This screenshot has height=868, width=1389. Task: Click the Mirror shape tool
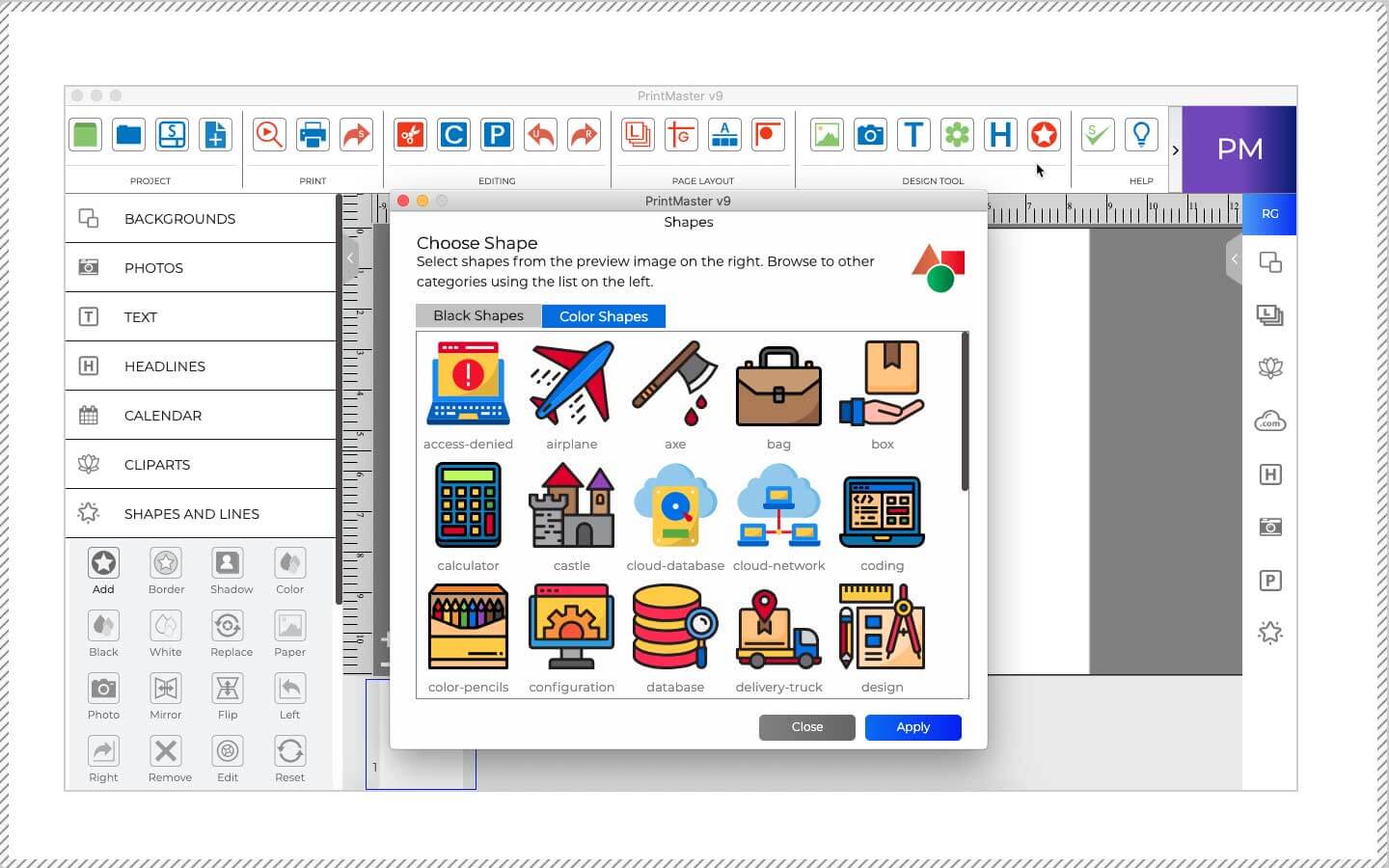[166, 696]
